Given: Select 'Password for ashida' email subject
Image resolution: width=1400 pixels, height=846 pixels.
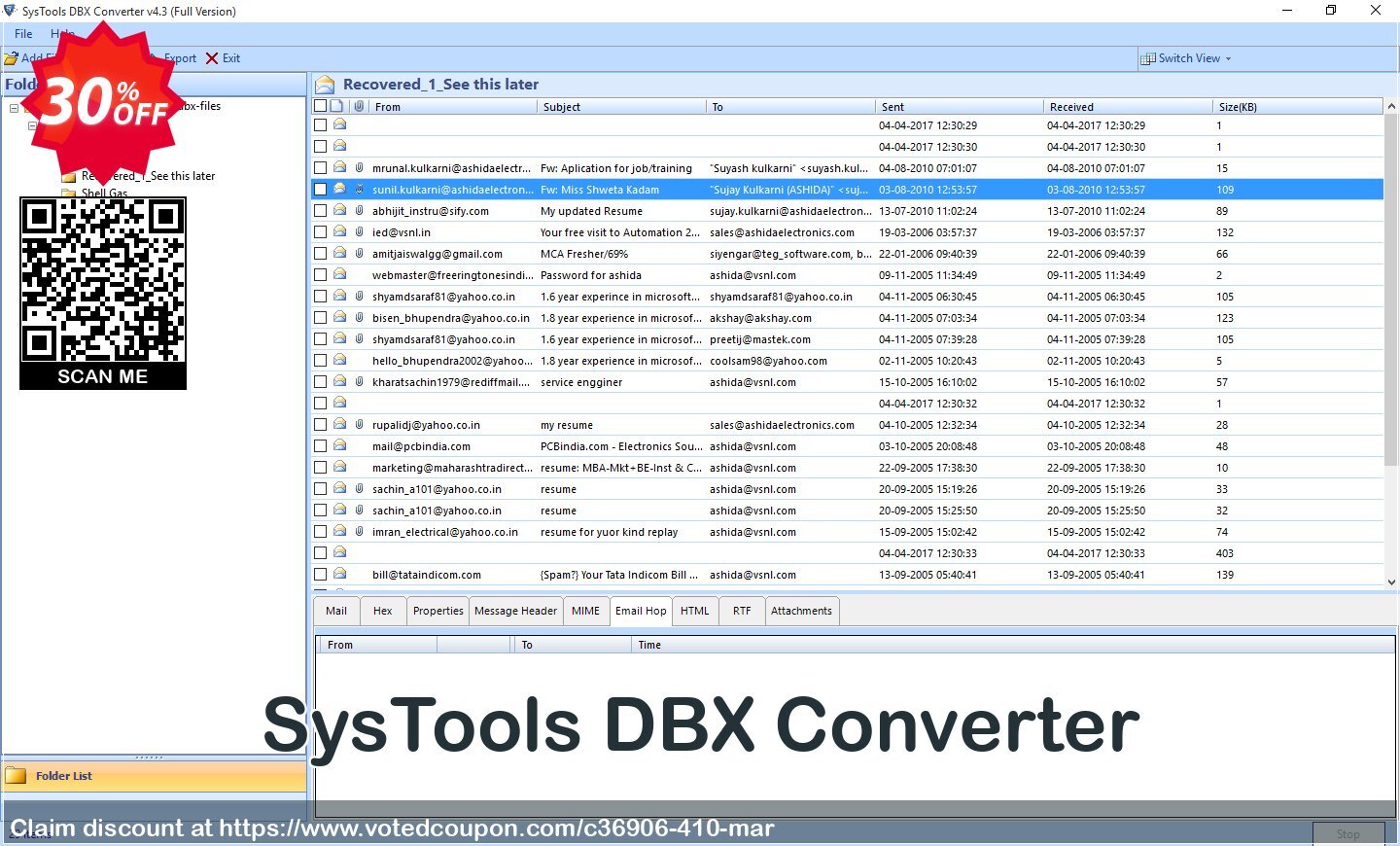Looking at the screenshot, I should (x=591, y=275).
